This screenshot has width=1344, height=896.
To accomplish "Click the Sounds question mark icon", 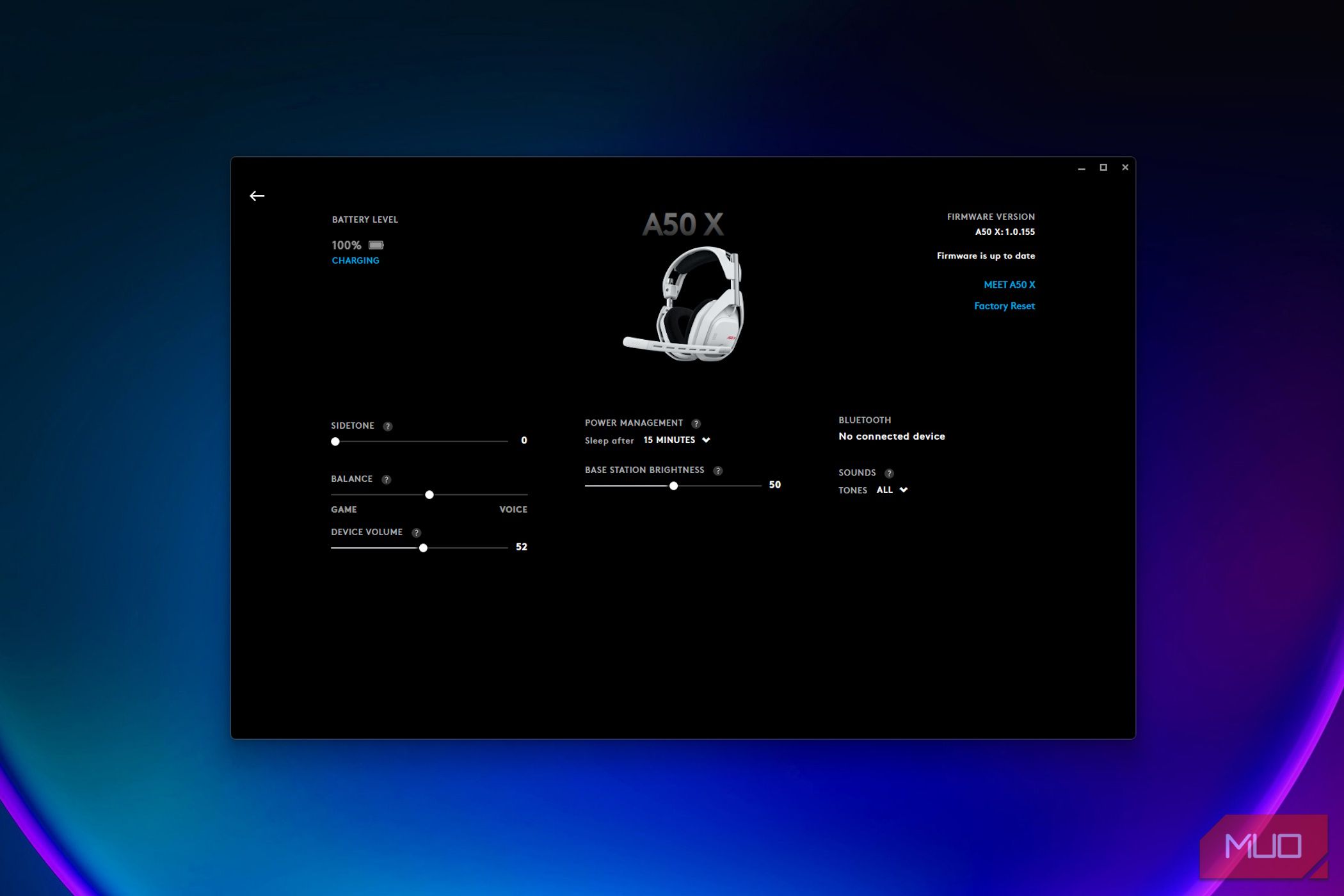I will (889, 472).
